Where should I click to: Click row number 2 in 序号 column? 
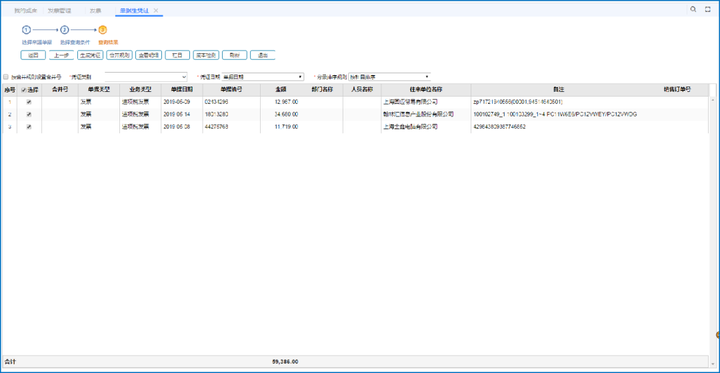[10, 114]
